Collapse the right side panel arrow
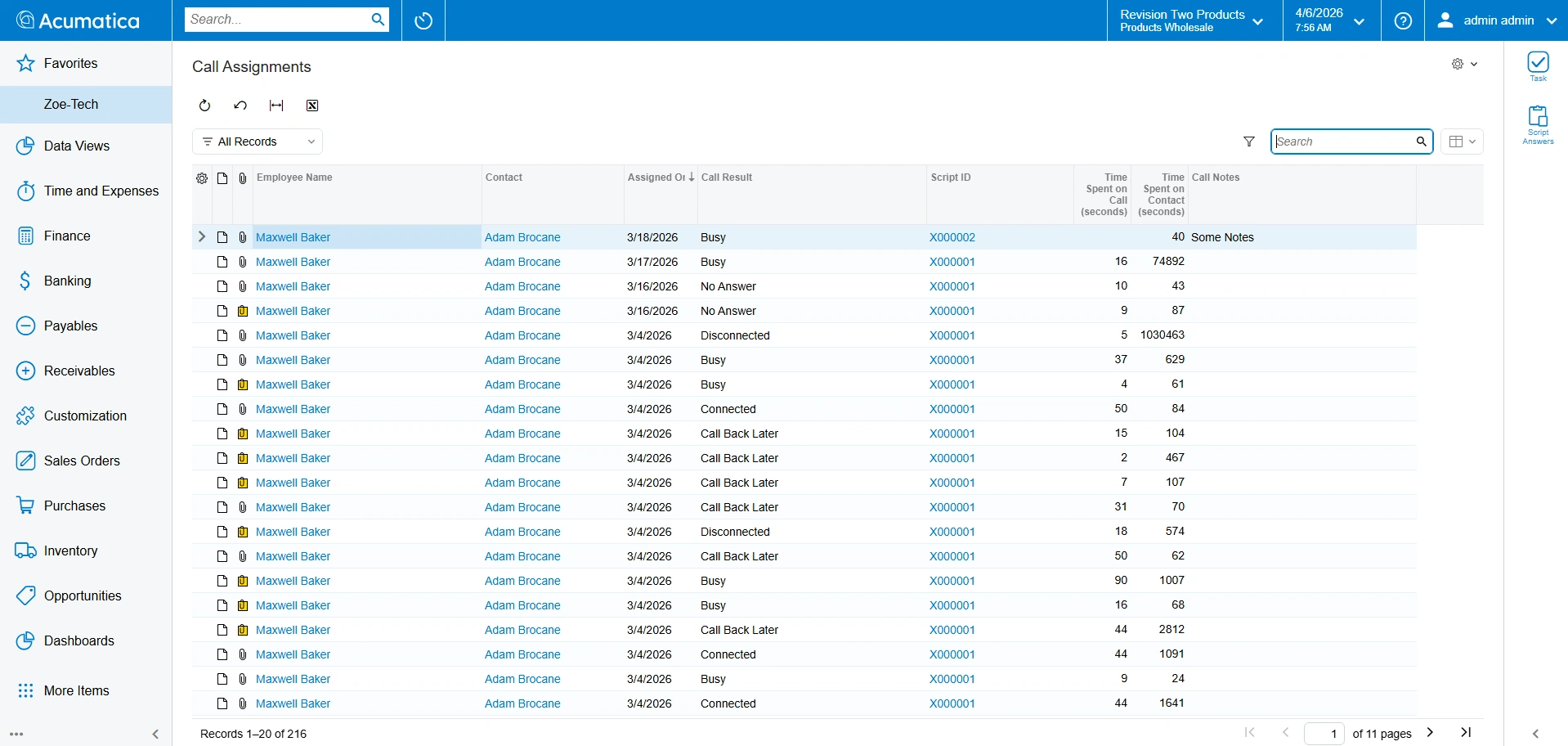The image size is (1568, 746). pyautogui.click(x=1535, y=734)
